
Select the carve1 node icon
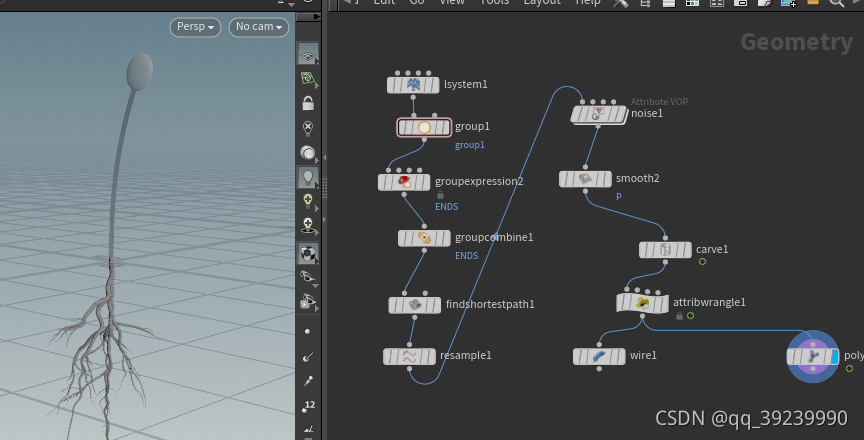[x=665, y=250]
